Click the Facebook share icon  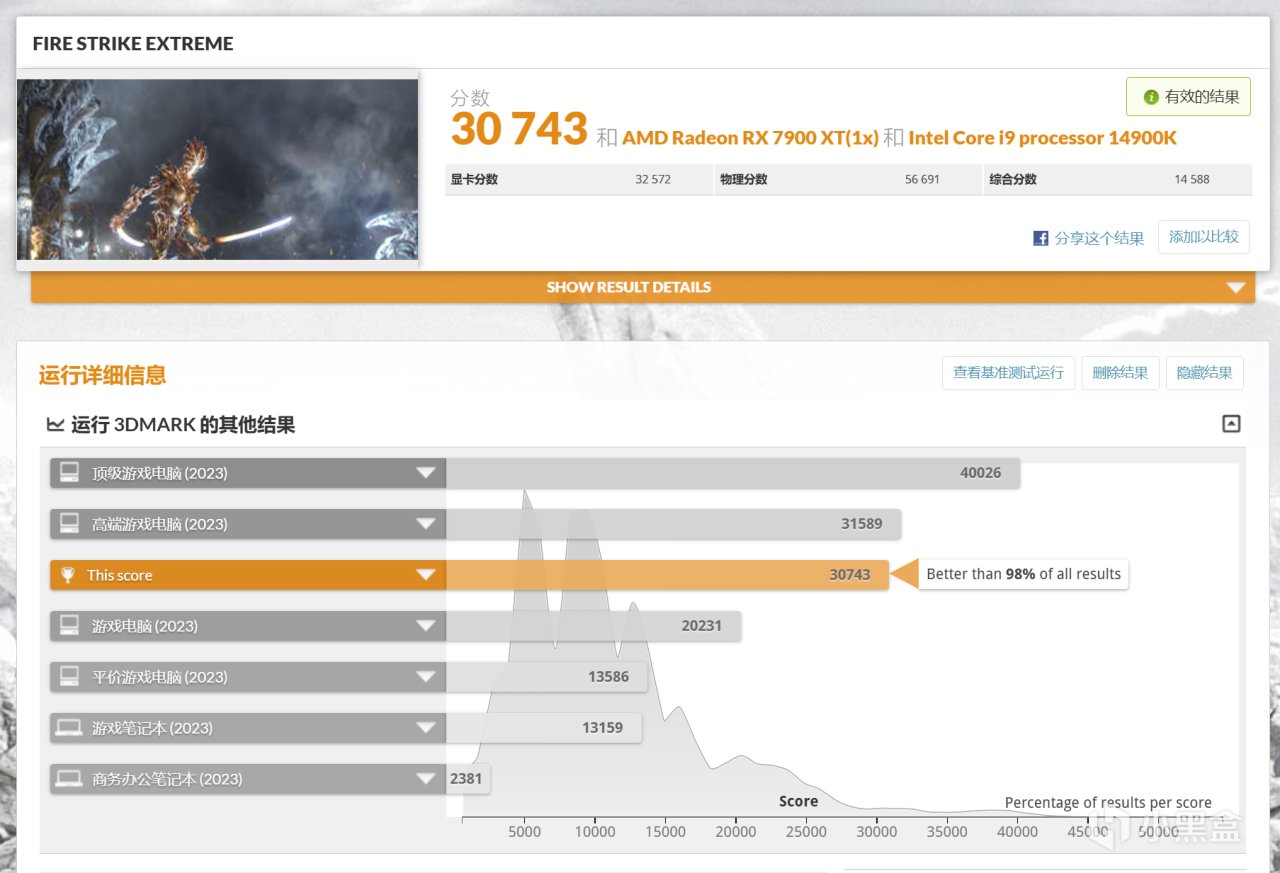[x=1040, y=238]
